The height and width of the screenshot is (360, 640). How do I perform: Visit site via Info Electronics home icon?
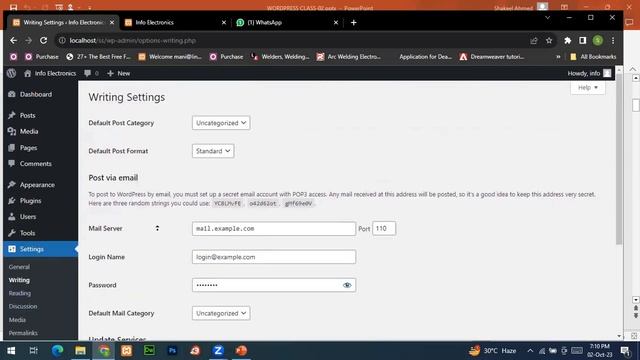click(x=50, y=73)
